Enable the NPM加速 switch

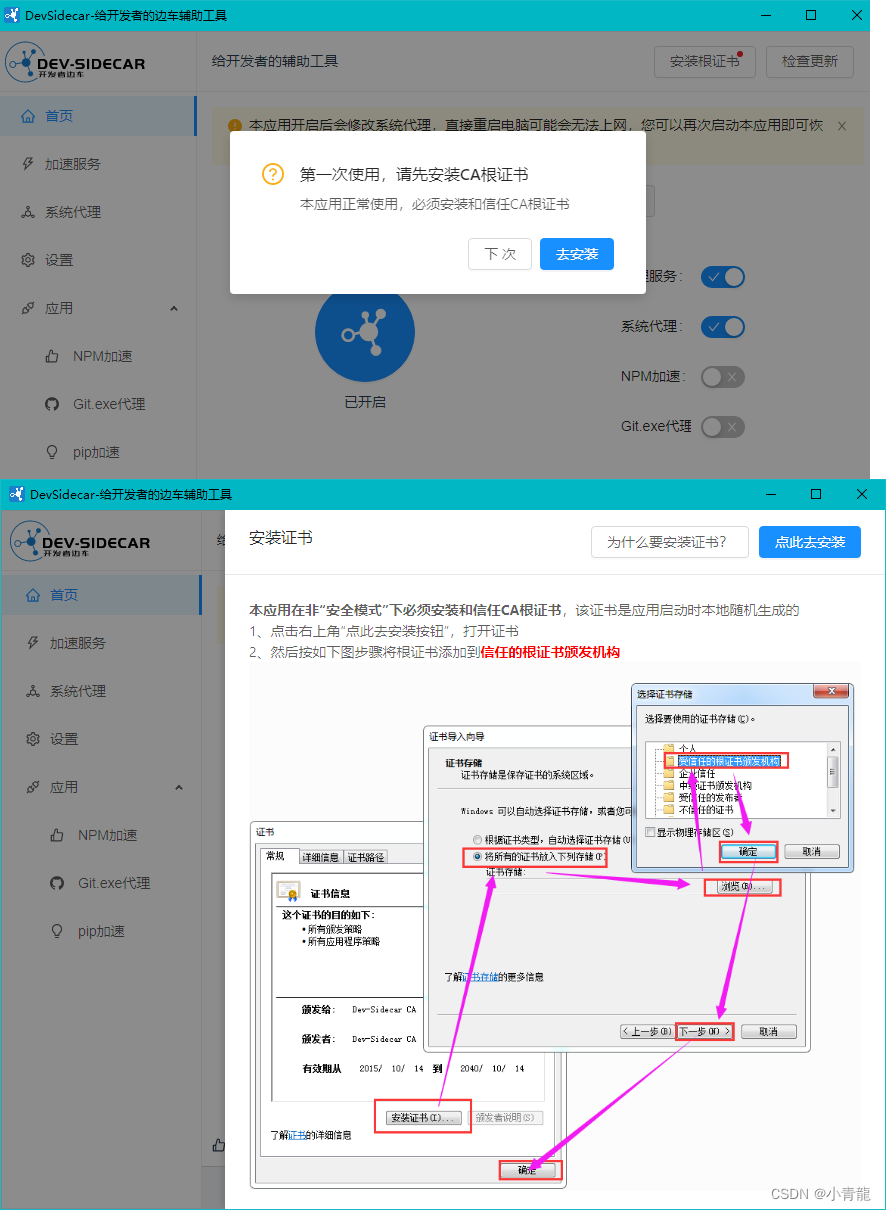point(723,377)
